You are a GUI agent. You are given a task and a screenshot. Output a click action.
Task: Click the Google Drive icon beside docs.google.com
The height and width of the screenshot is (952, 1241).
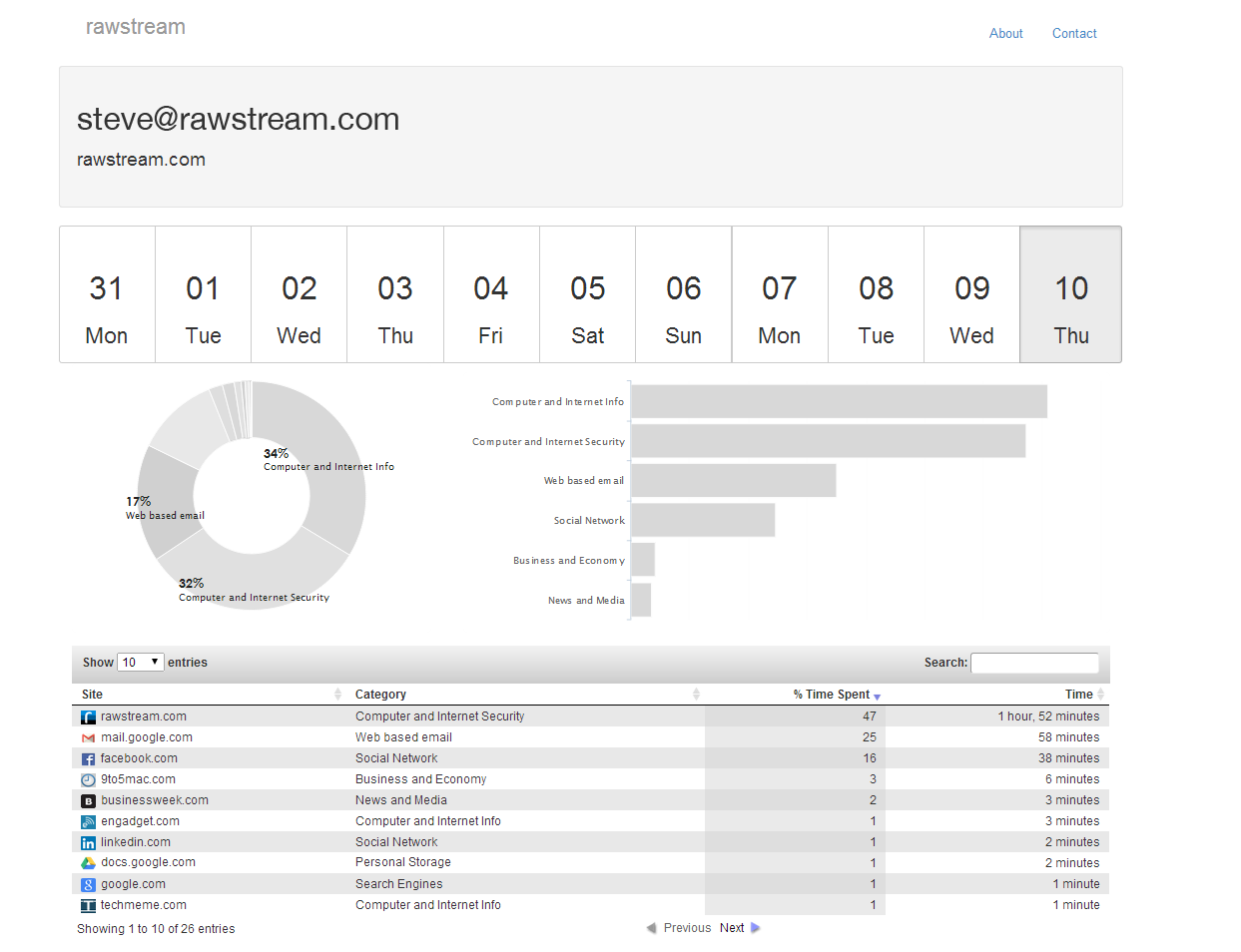tap(88, 862)
